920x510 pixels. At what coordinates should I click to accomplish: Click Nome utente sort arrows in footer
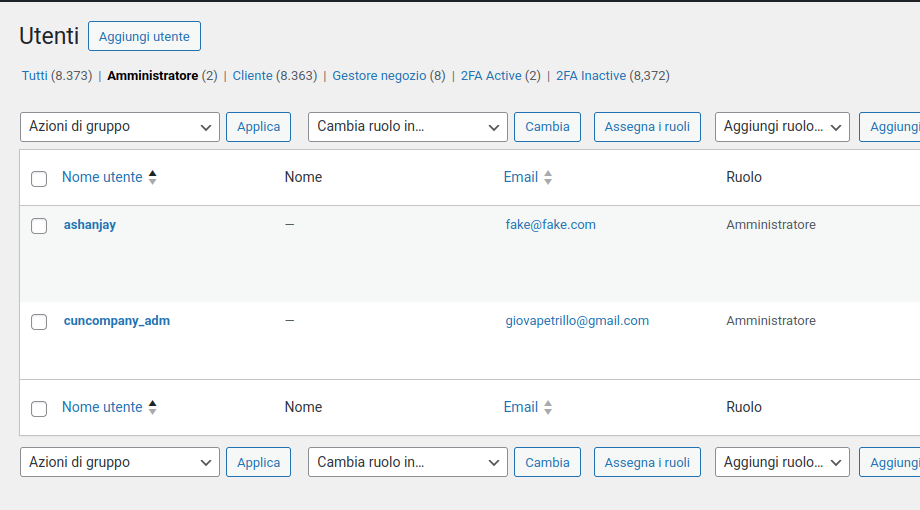pyautogui.click(x=152, y=408)
